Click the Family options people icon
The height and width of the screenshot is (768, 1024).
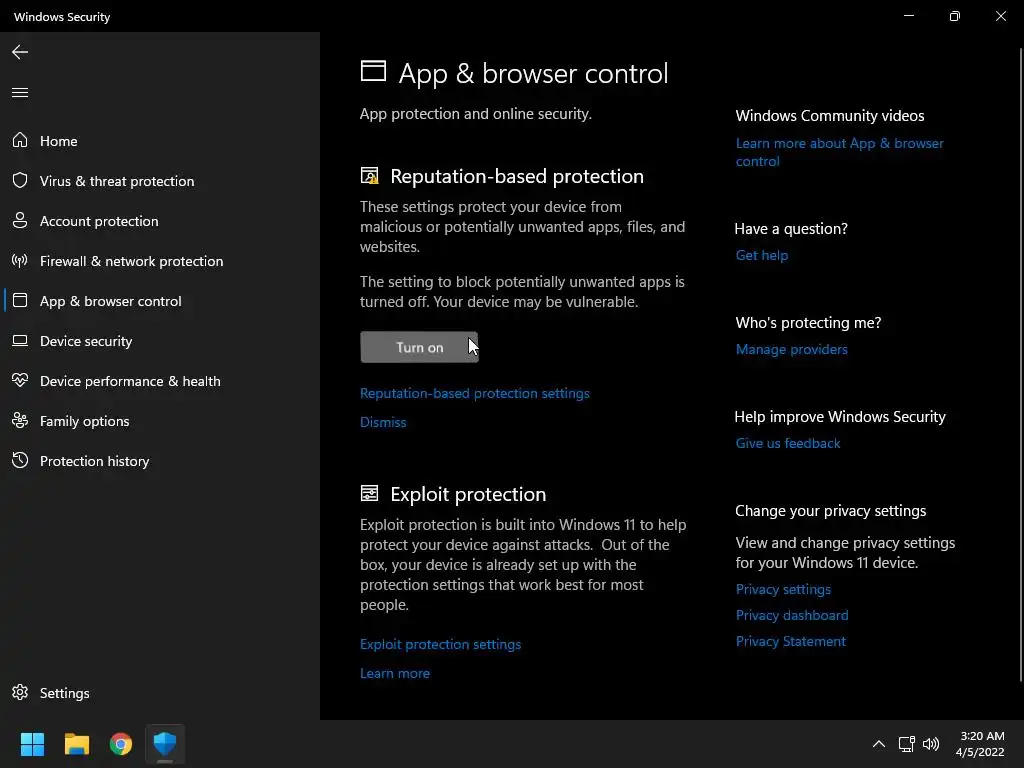20,421
